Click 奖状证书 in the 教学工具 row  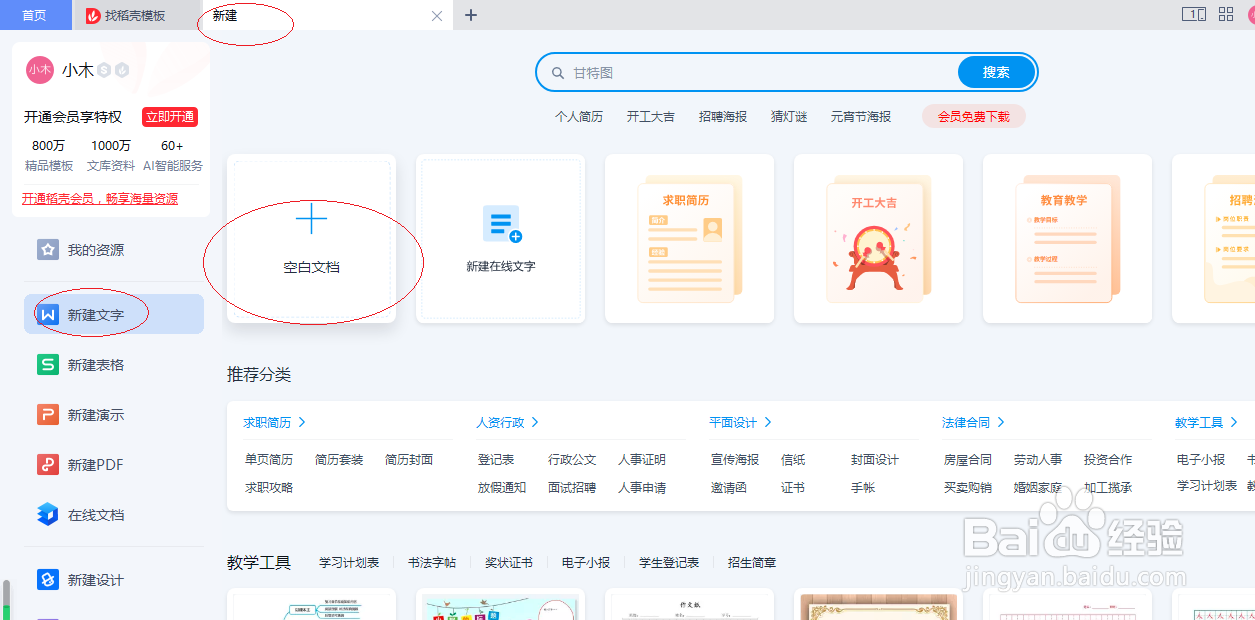pyautogui.click(x=509, y=563)
